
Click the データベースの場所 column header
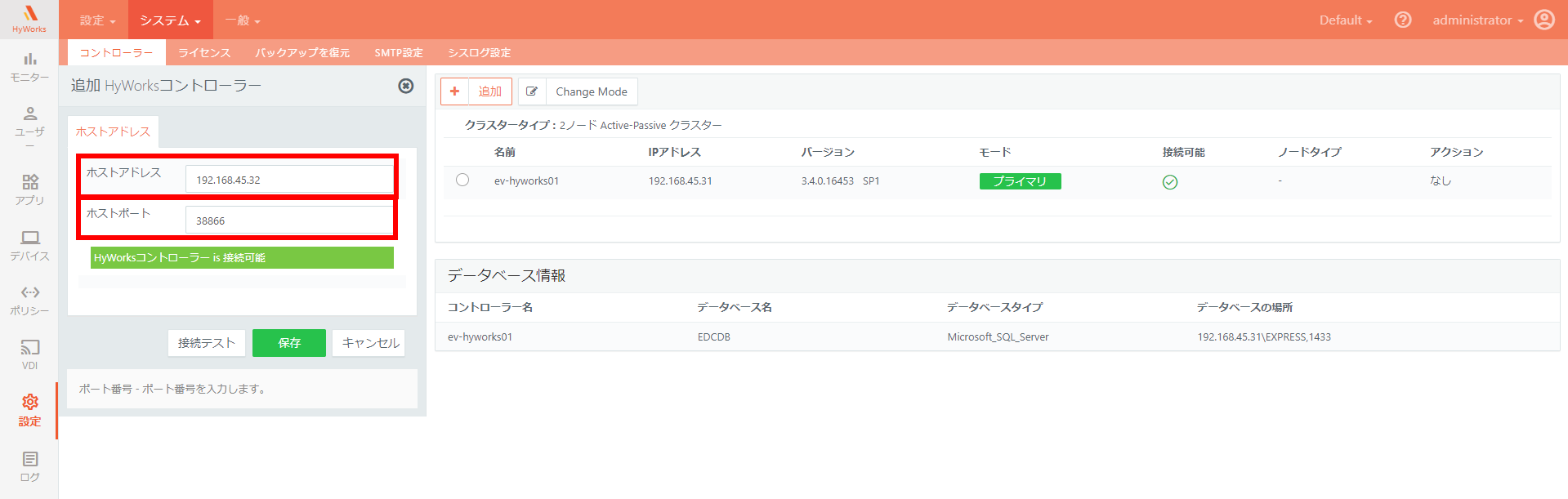coord(1244,307)
